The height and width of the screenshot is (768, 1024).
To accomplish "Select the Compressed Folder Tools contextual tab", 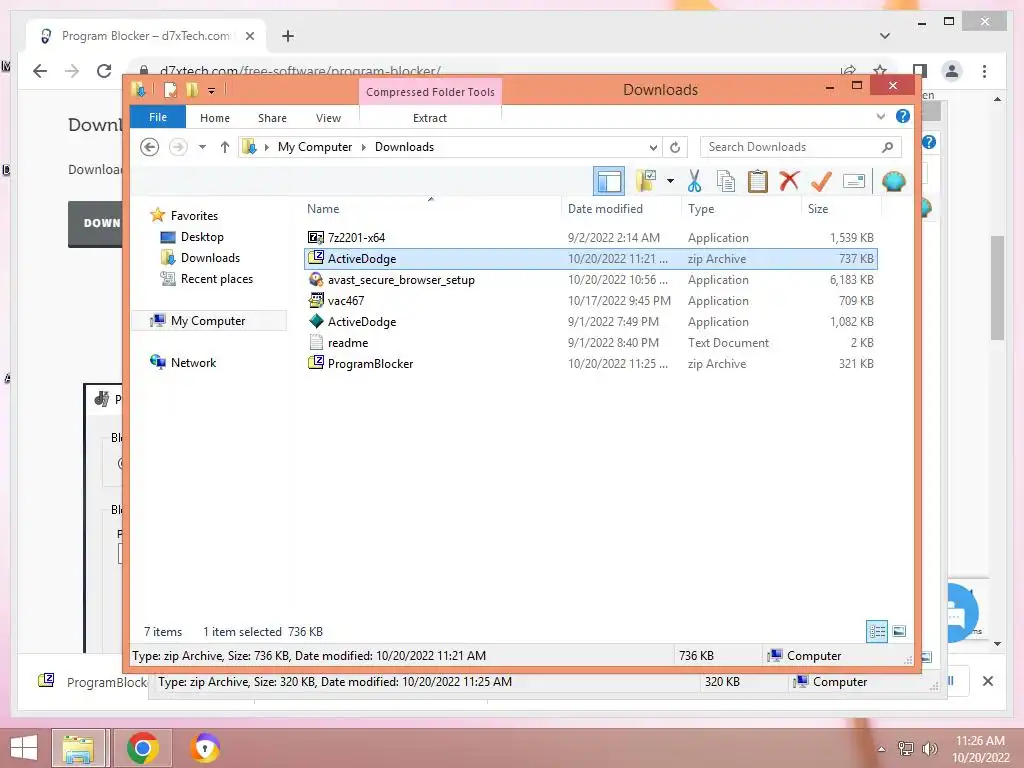I will tap(430, 92).
